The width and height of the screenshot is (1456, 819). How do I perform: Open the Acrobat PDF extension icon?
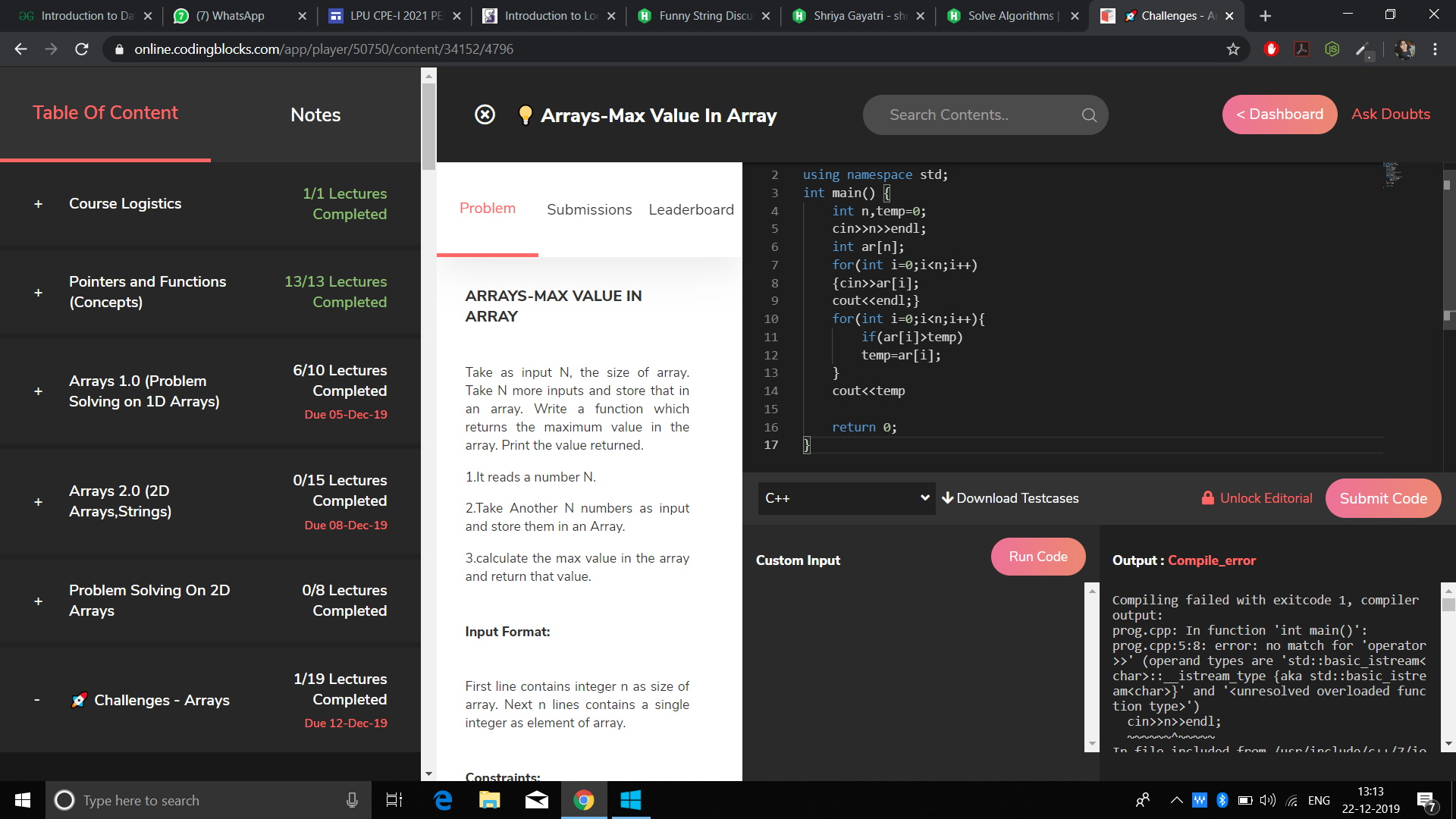(x=1301, y=49)
